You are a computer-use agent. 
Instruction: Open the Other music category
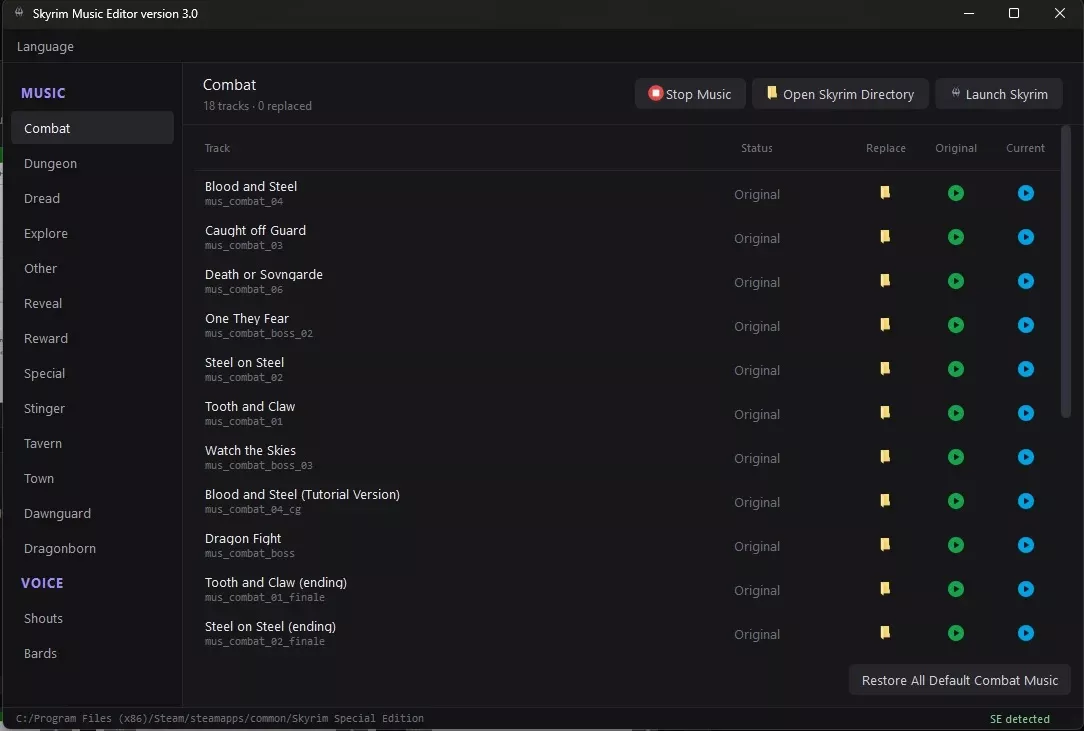click(92, 268)
